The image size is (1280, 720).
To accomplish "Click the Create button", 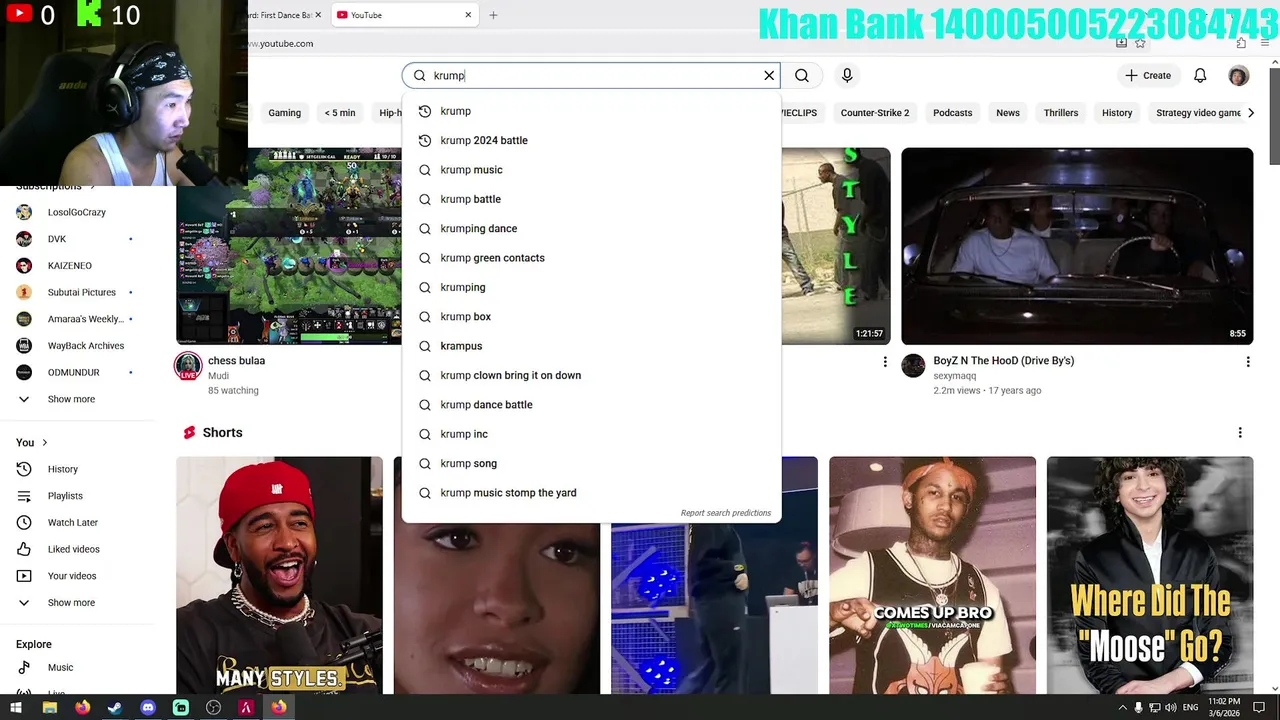I will (1147, 75).
